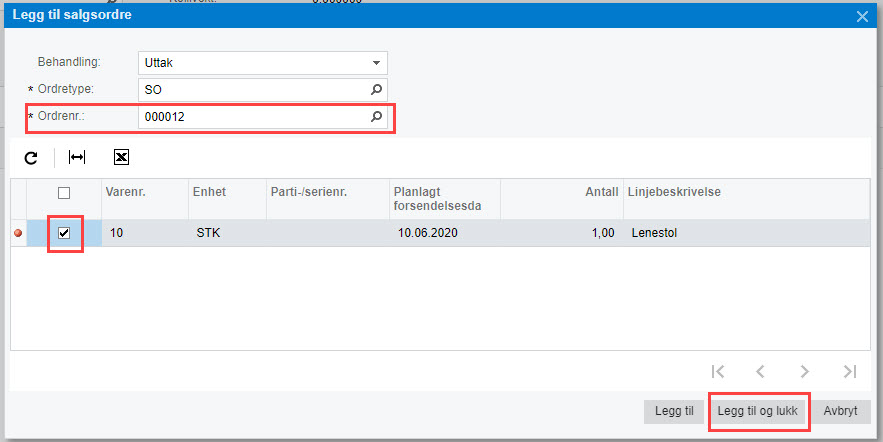The width and height of the screenshot is (883, 442).
Task: Sort by the Antall column header
Action: (561, 199)
